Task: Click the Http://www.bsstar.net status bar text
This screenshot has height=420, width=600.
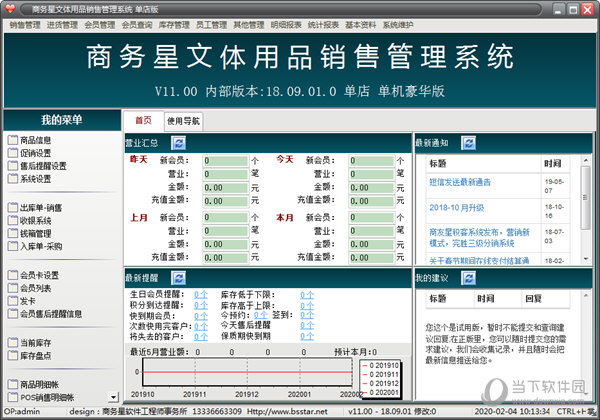Action: coord(287,412)
